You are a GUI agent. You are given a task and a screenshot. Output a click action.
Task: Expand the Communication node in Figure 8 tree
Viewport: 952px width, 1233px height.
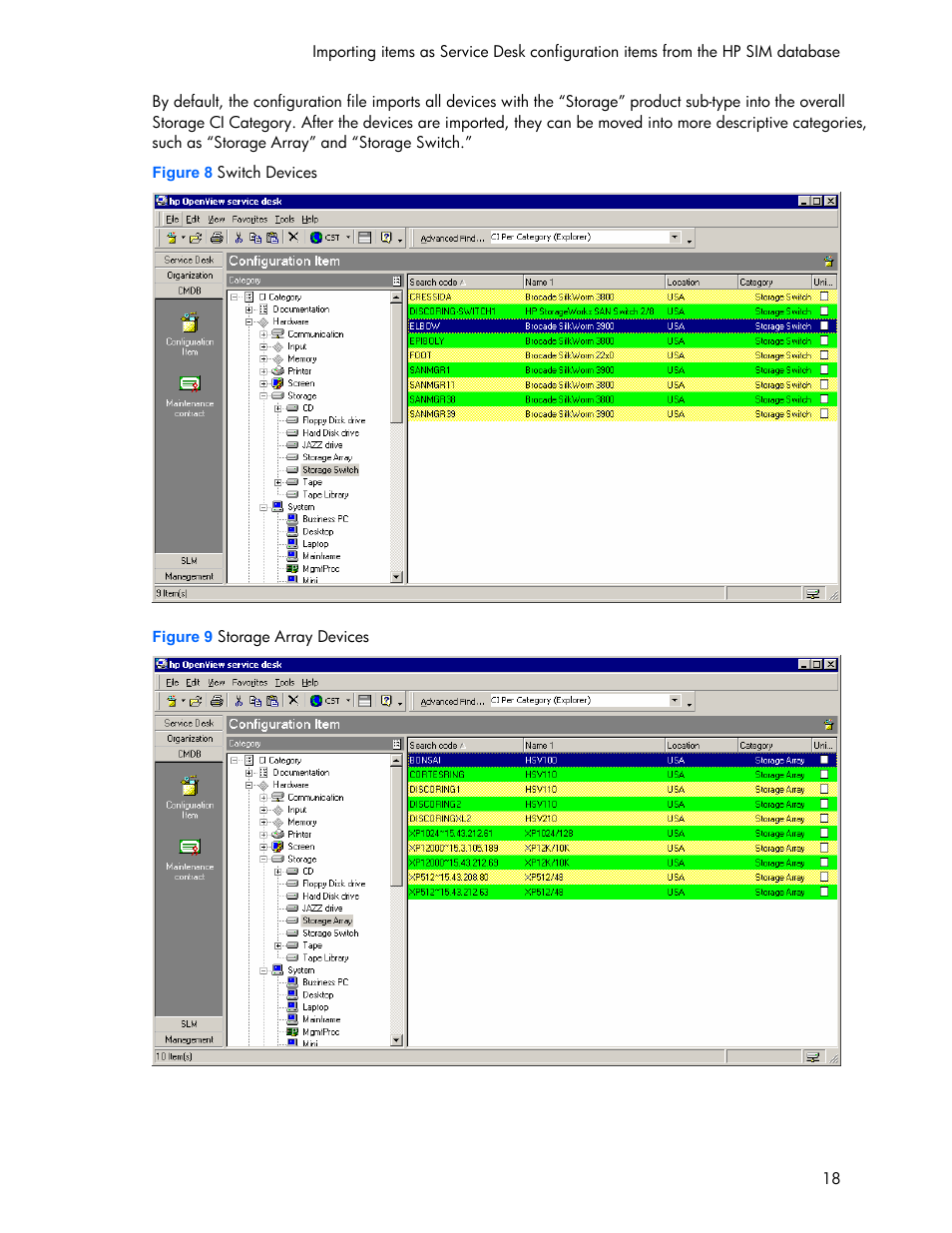click(263, 334)
